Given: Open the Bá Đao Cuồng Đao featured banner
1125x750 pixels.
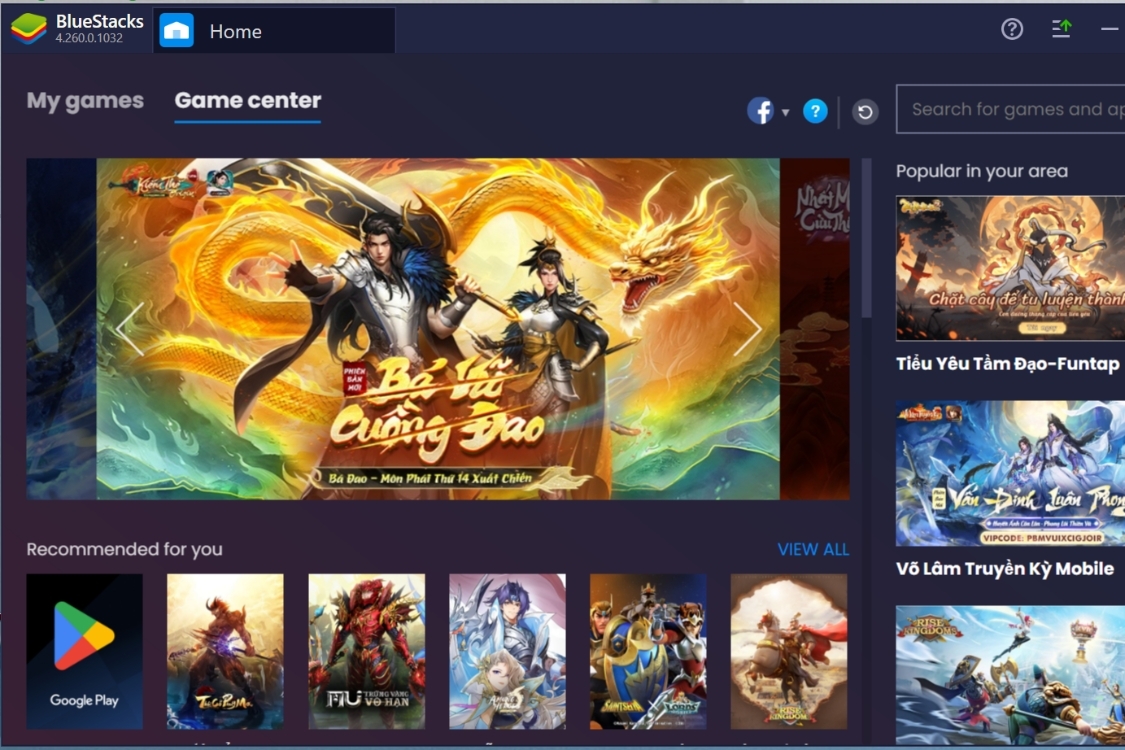Looking at the screenshot, I should coord(438,329).
